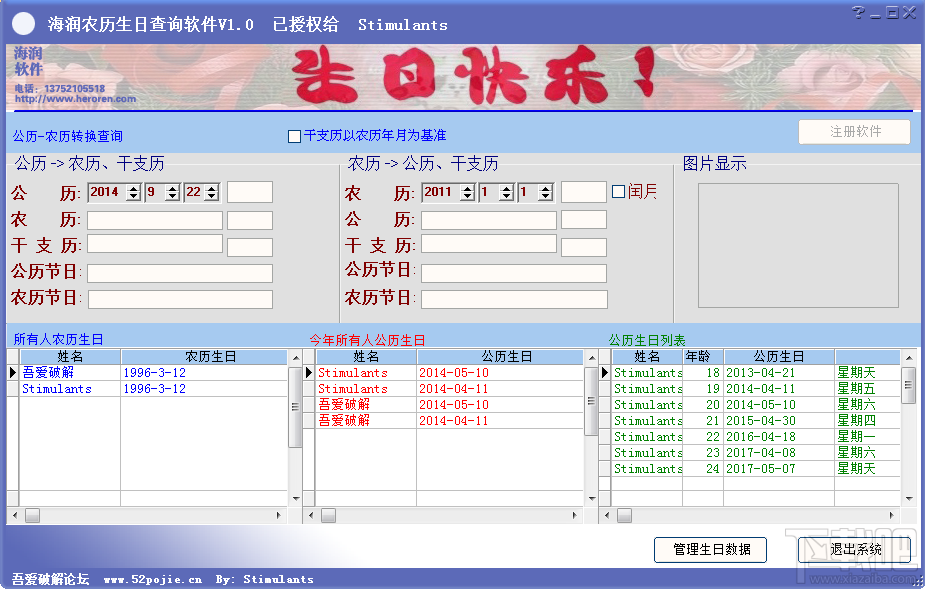
Task: Click the lunar year field showing 2011
Action: [x=441, y=192]
